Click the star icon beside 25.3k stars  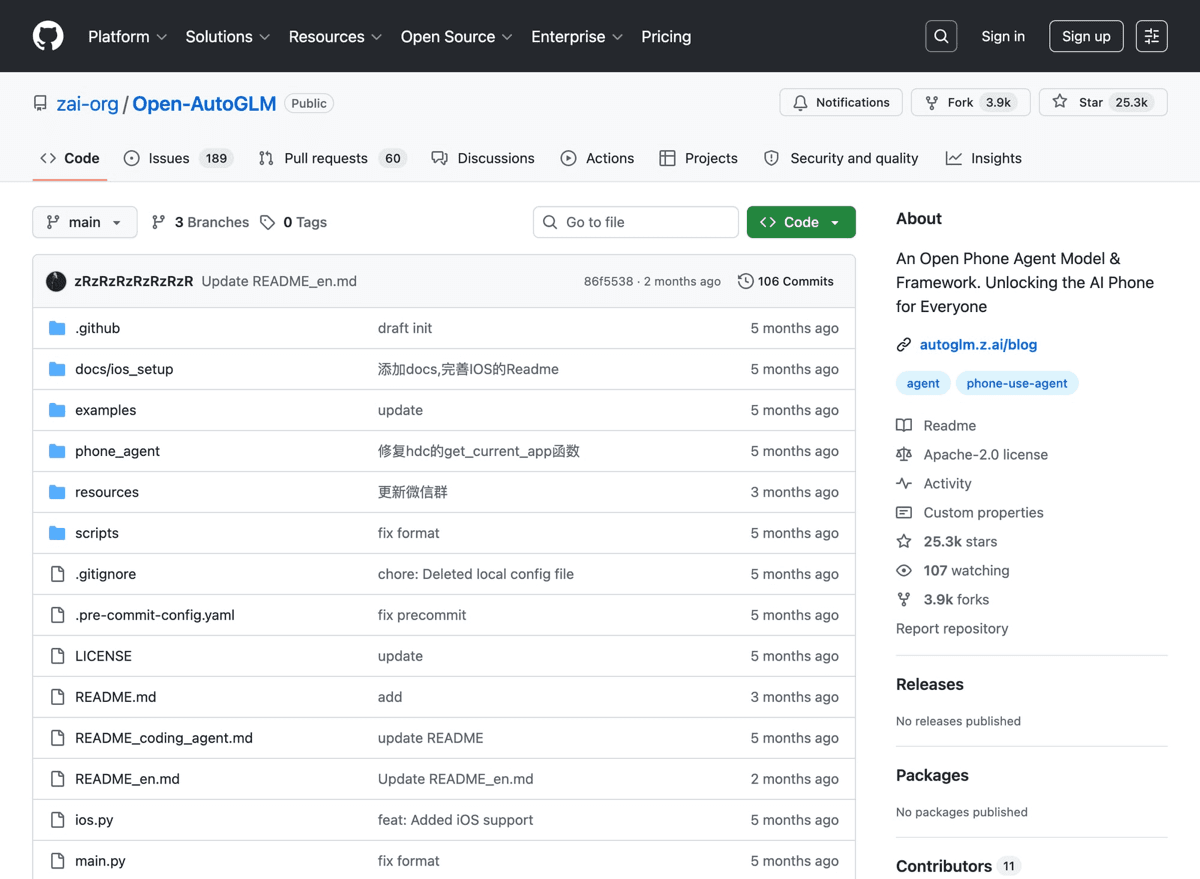tap(904, 541)
